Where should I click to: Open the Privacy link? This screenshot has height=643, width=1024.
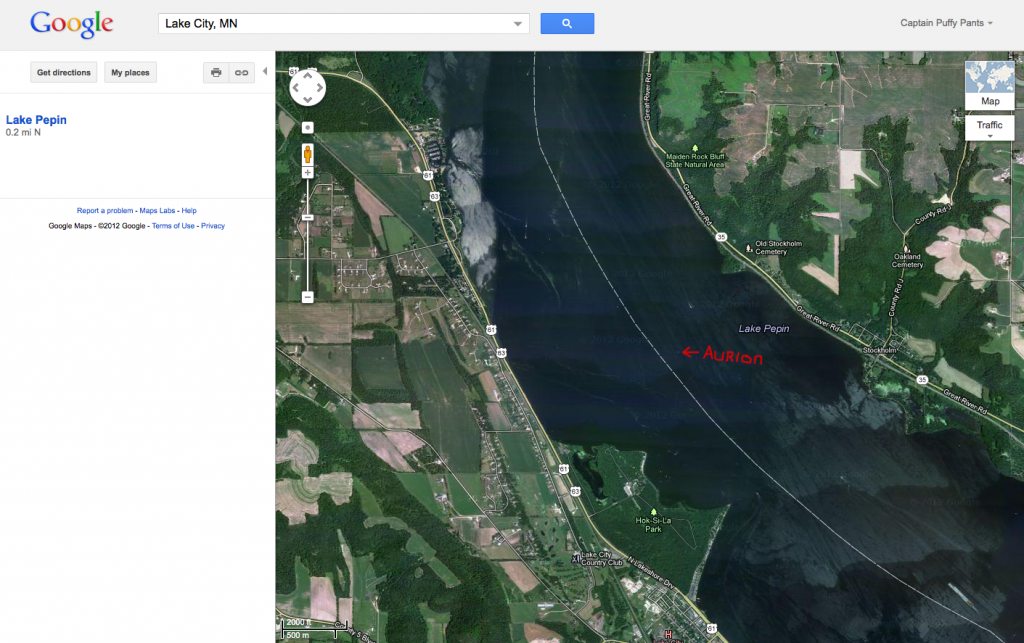click(x=213, y=226)
